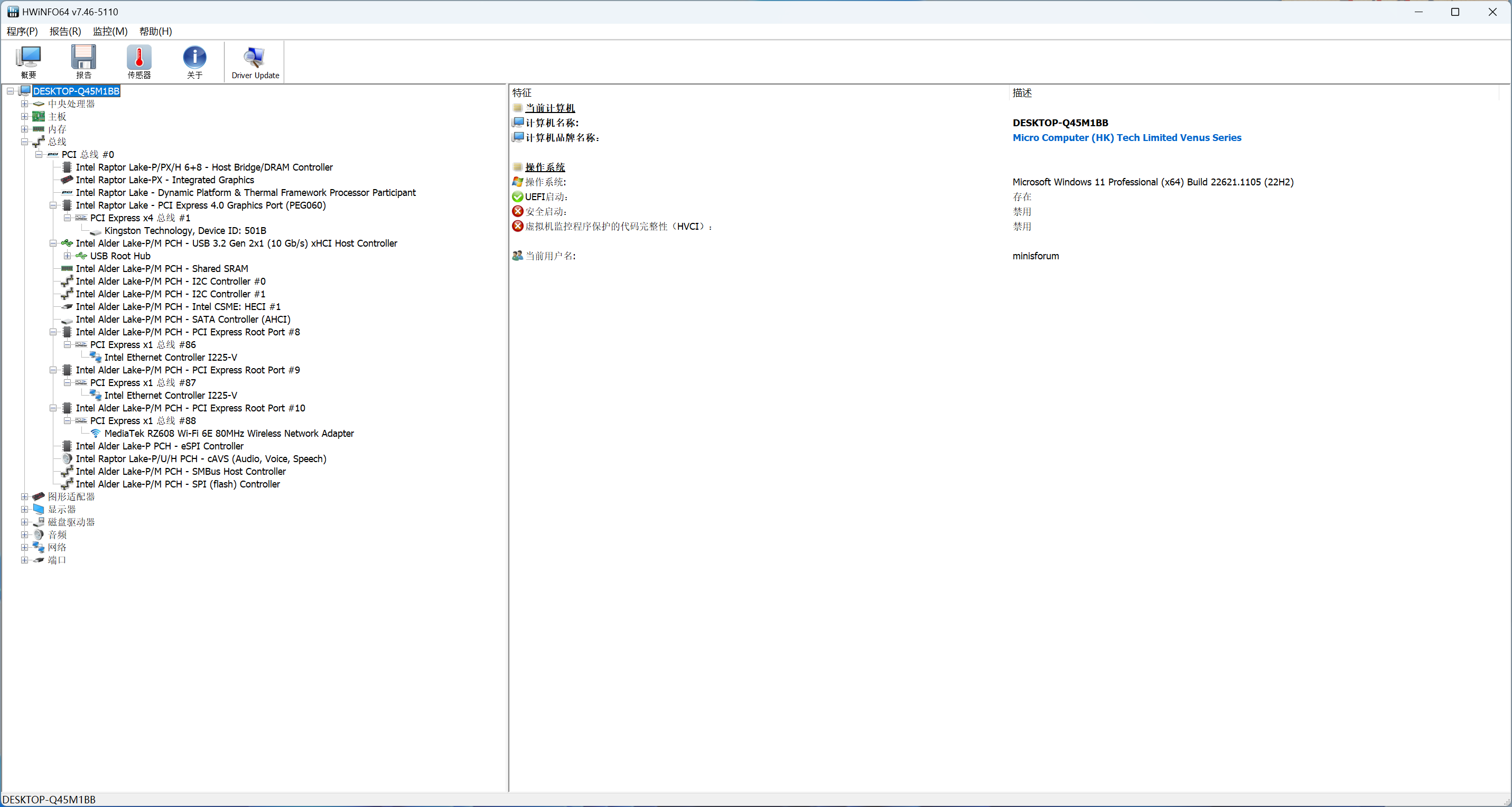
Task: Collapse the 总线 bus tree node
Action: click(25, 142)
